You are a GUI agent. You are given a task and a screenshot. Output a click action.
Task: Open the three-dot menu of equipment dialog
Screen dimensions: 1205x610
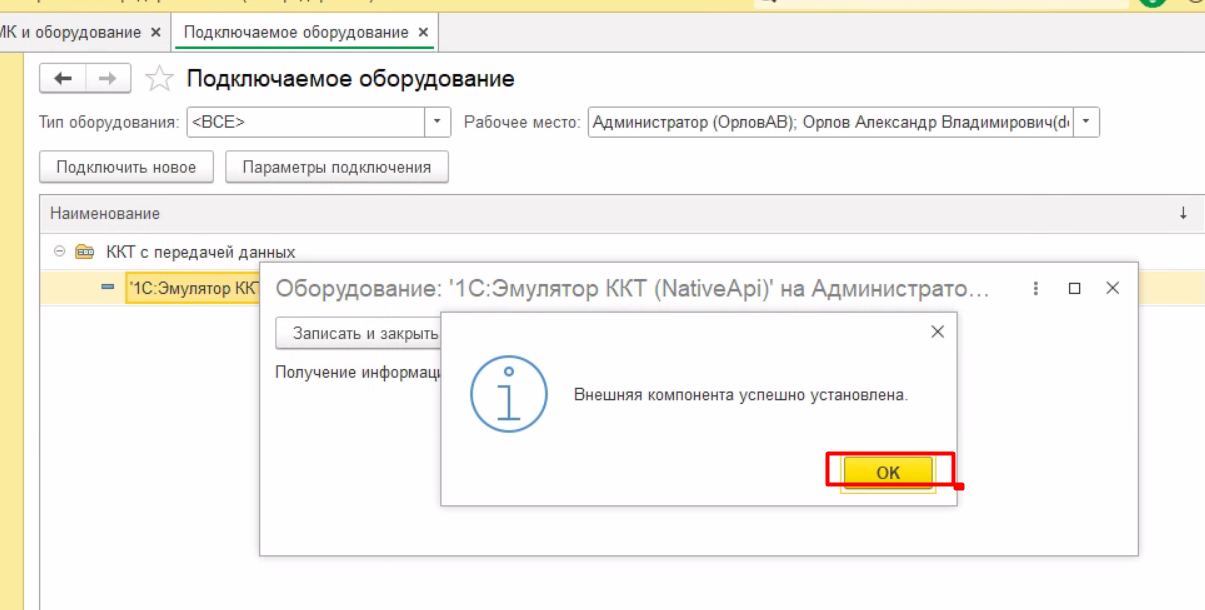click(x=1036, y=288)
